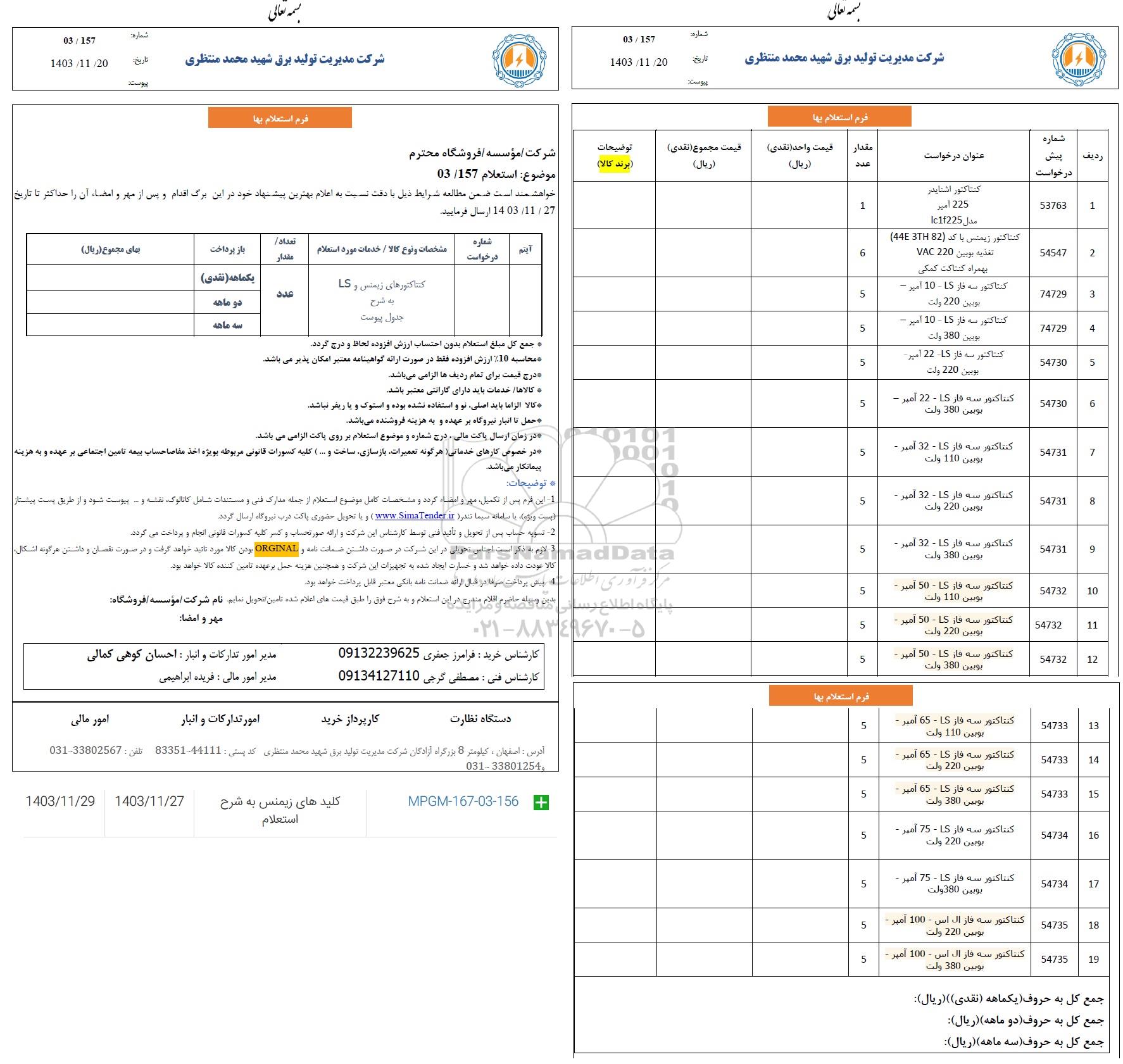Click the subject line 'موضوع: استعلام 157/ 03'
Screen dimensions: 1123x1064
[496, 174]
